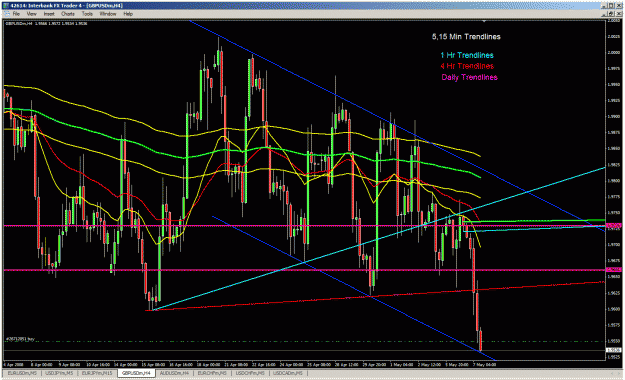Minimize the Interbank FX Trader window
Screen dimensions: 625x380
605,6
